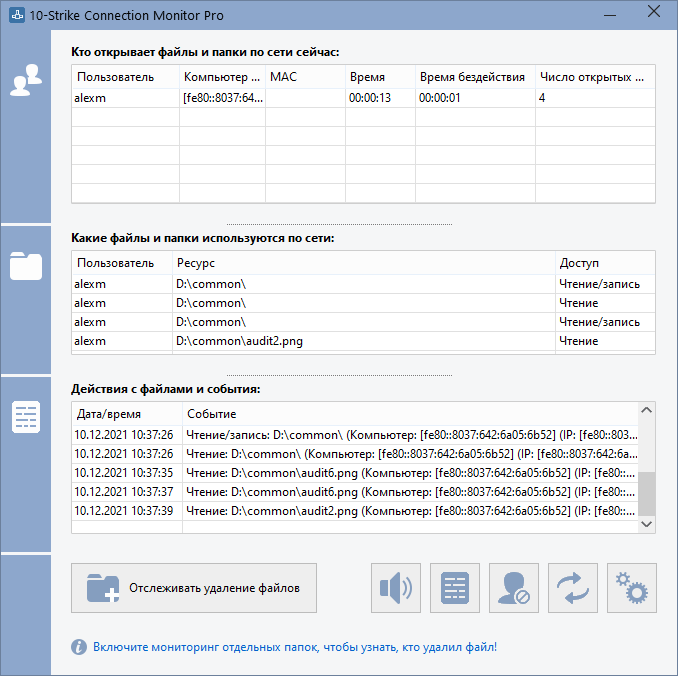
Task: Click the 00:00:13 time cell
Action: point(381,98)
